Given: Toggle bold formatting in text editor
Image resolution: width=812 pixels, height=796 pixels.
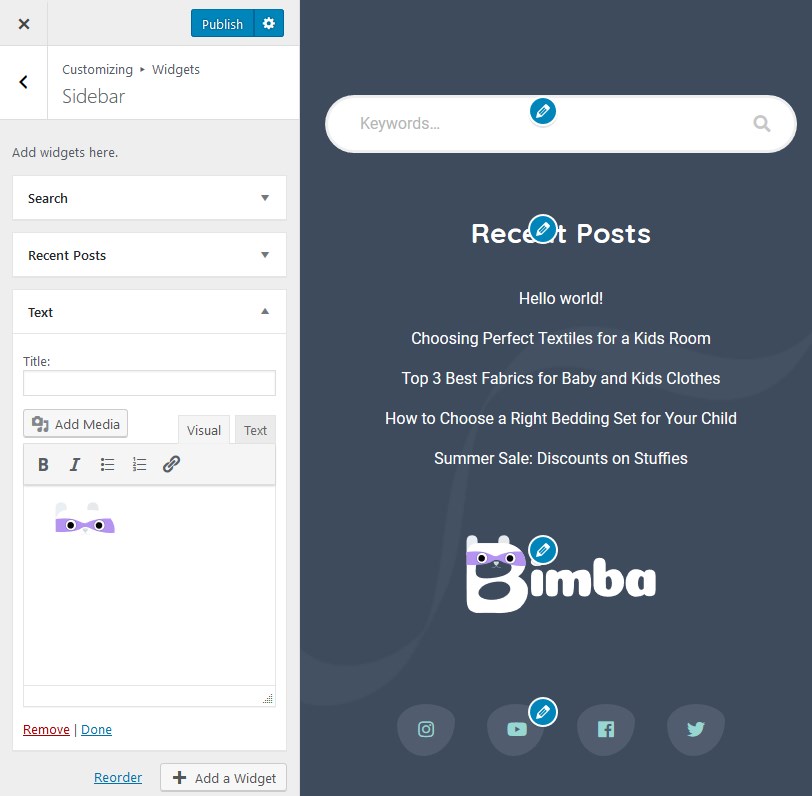Looking at the screenshot, I should pyautogui.click(x=44, y=464).
